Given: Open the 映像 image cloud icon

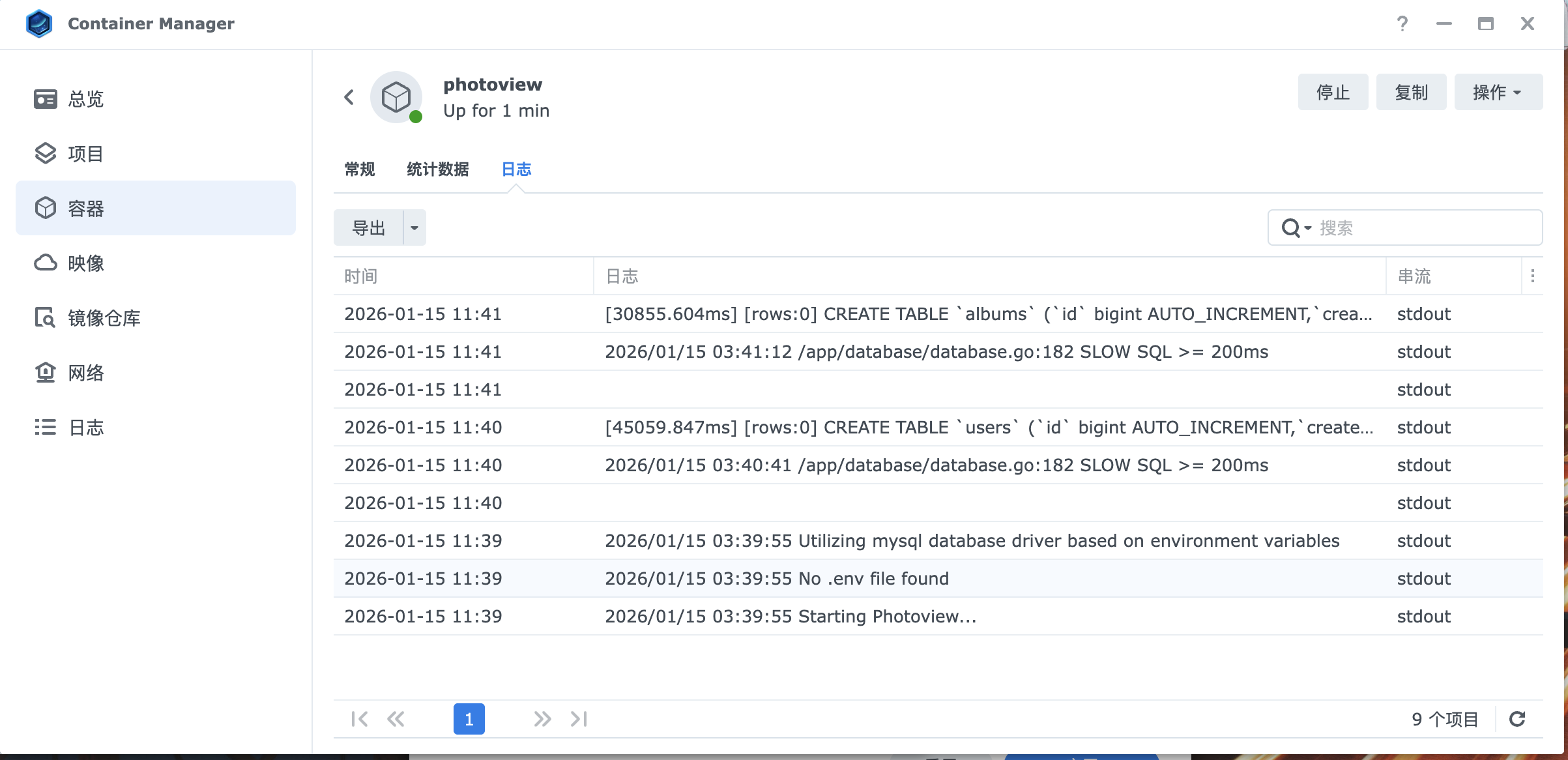Looking at the screenshot, I should point(46,263).
